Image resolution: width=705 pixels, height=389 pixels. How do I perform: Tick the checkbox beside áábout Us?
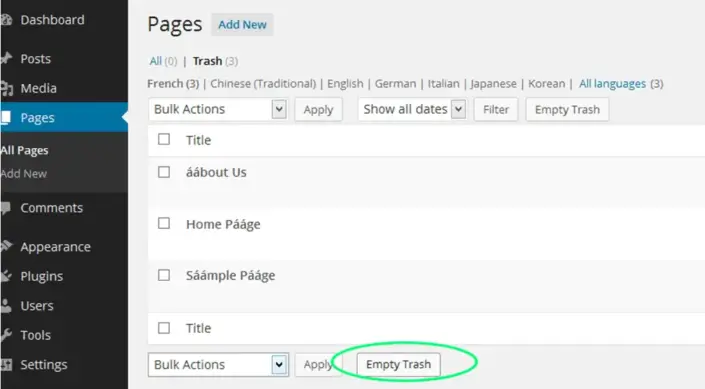pos(164,172)
